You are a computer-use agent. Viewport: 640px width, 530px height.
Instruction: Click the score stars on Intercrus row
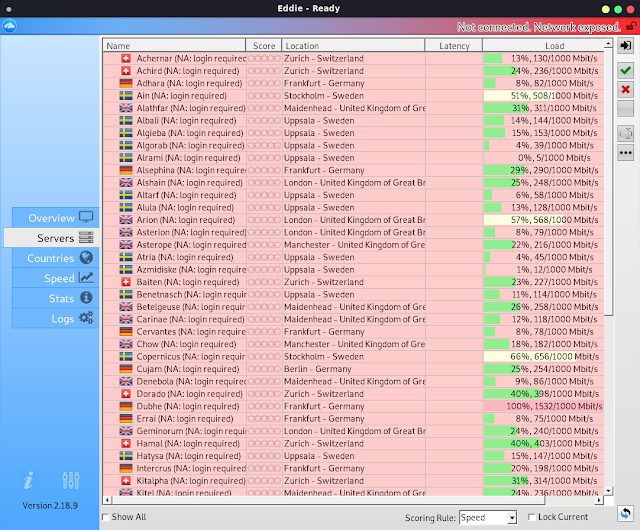click(264, 468)
